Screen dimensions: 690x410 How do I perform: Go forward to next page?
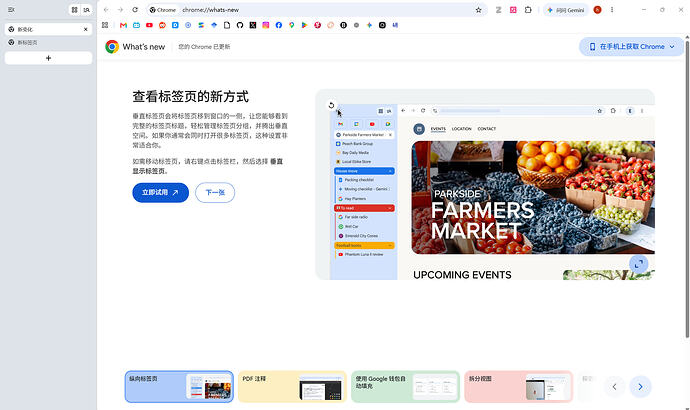[x=120, y=10]
